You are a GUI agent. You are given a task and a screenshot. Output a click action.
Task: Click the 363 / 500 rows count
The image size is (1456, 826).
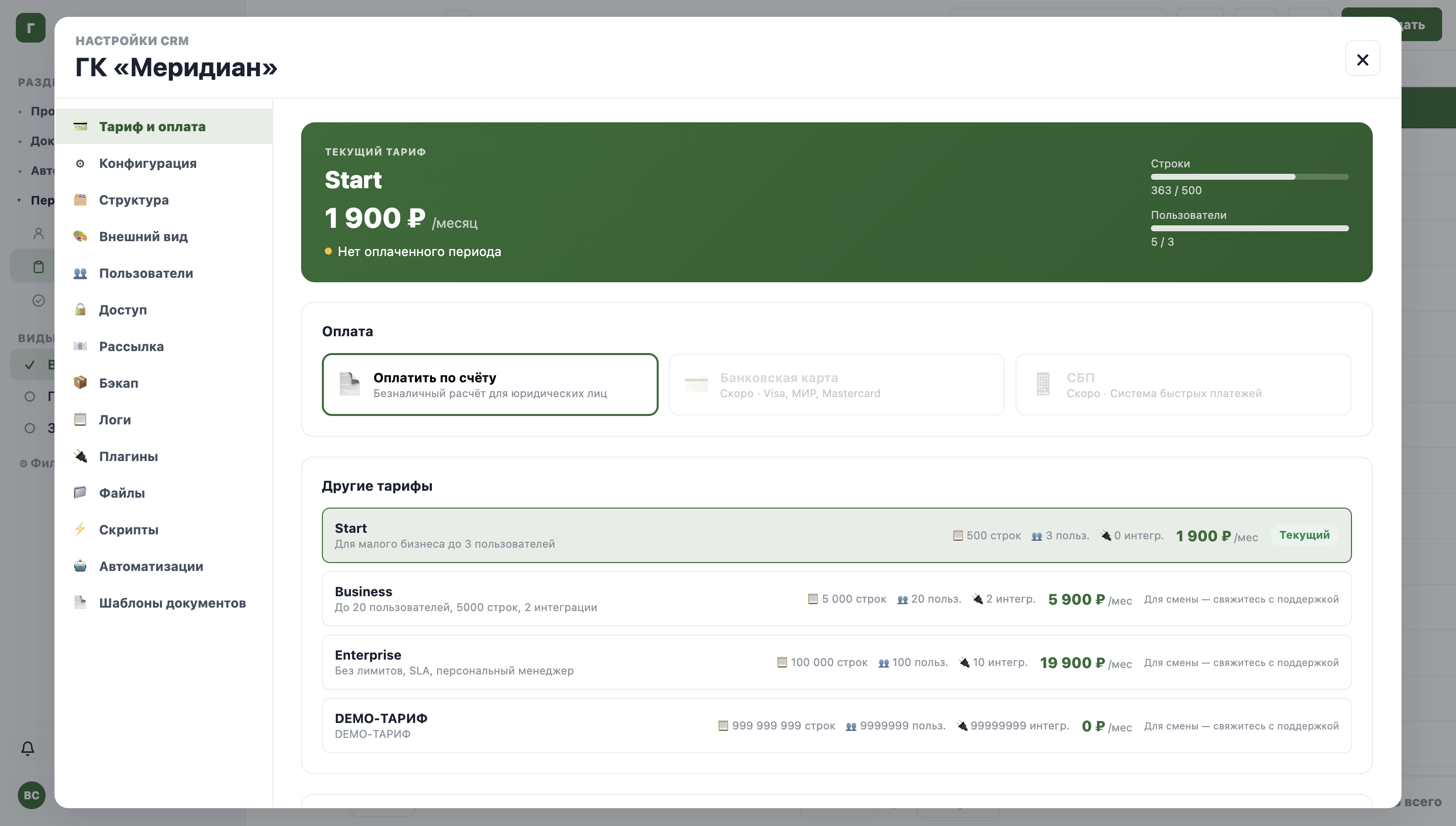click(x=1176, y=191)
